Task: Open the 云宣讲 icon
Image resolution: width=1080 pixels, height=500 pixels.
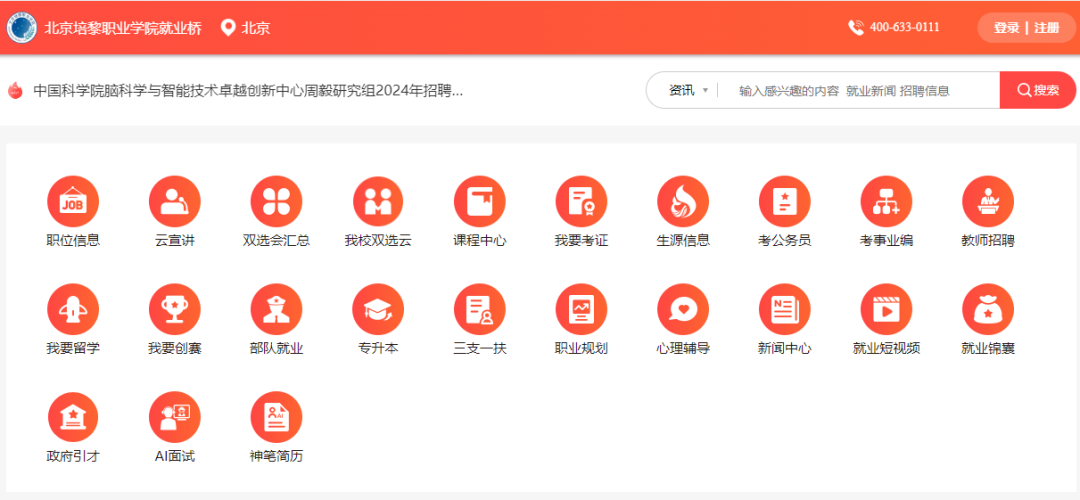Action: [175, 201]
